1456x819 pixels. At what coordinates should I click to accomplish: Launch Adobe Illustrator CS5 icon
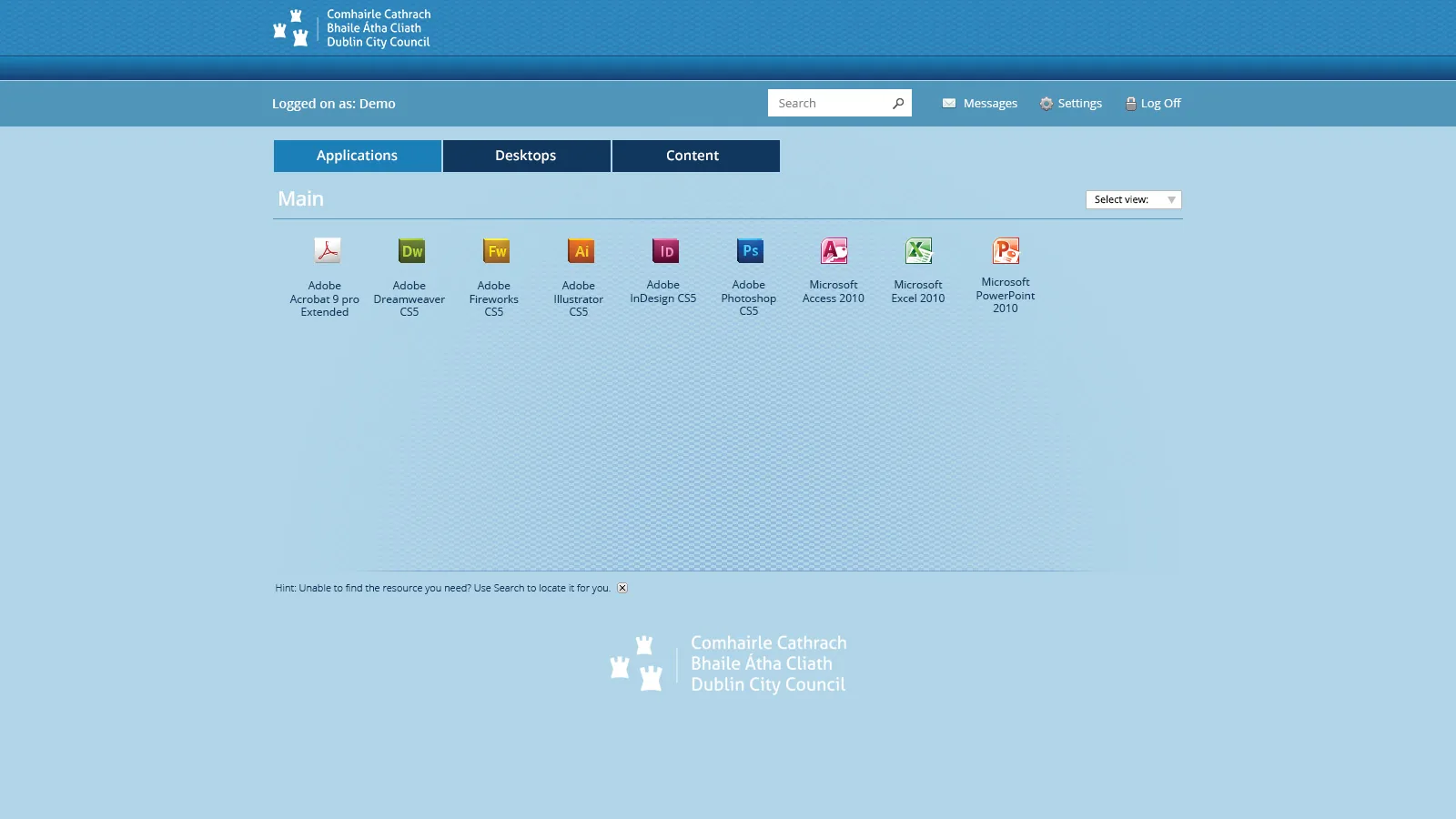pyautogui.click(x=581, y=250)
